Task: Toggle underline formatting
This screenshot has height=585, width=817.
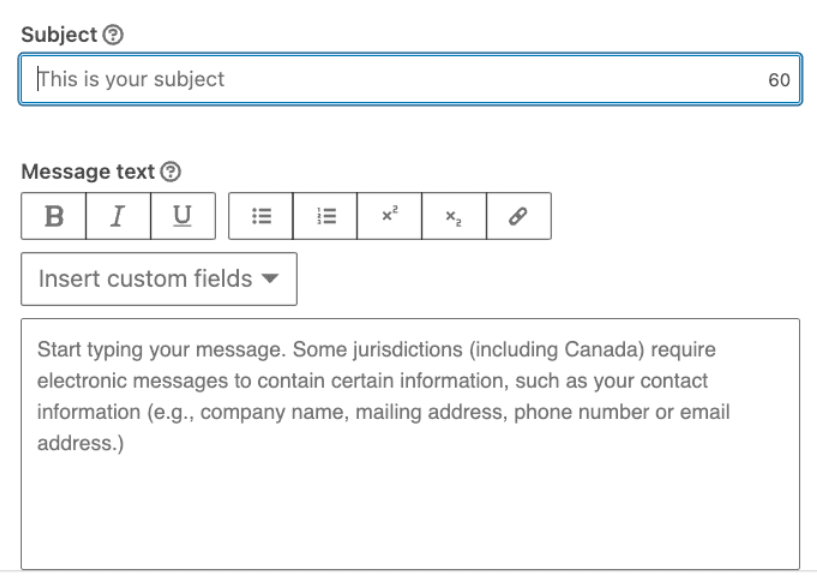Action: 182,216
